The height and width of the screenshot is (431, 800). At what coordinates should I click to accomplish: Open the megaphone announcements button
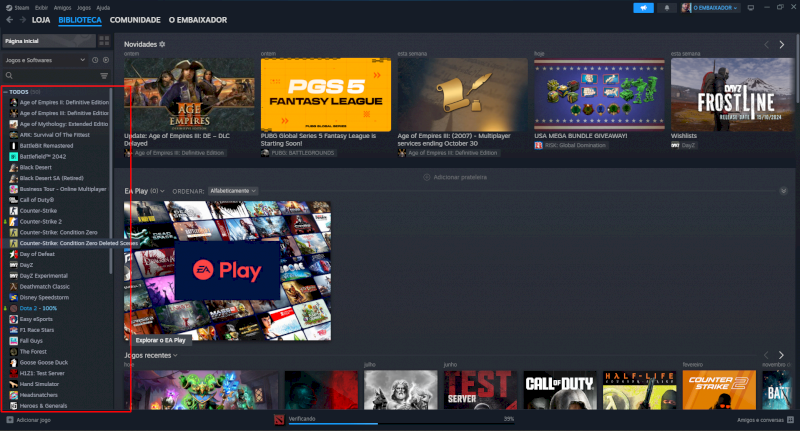[x=643, y=8]
